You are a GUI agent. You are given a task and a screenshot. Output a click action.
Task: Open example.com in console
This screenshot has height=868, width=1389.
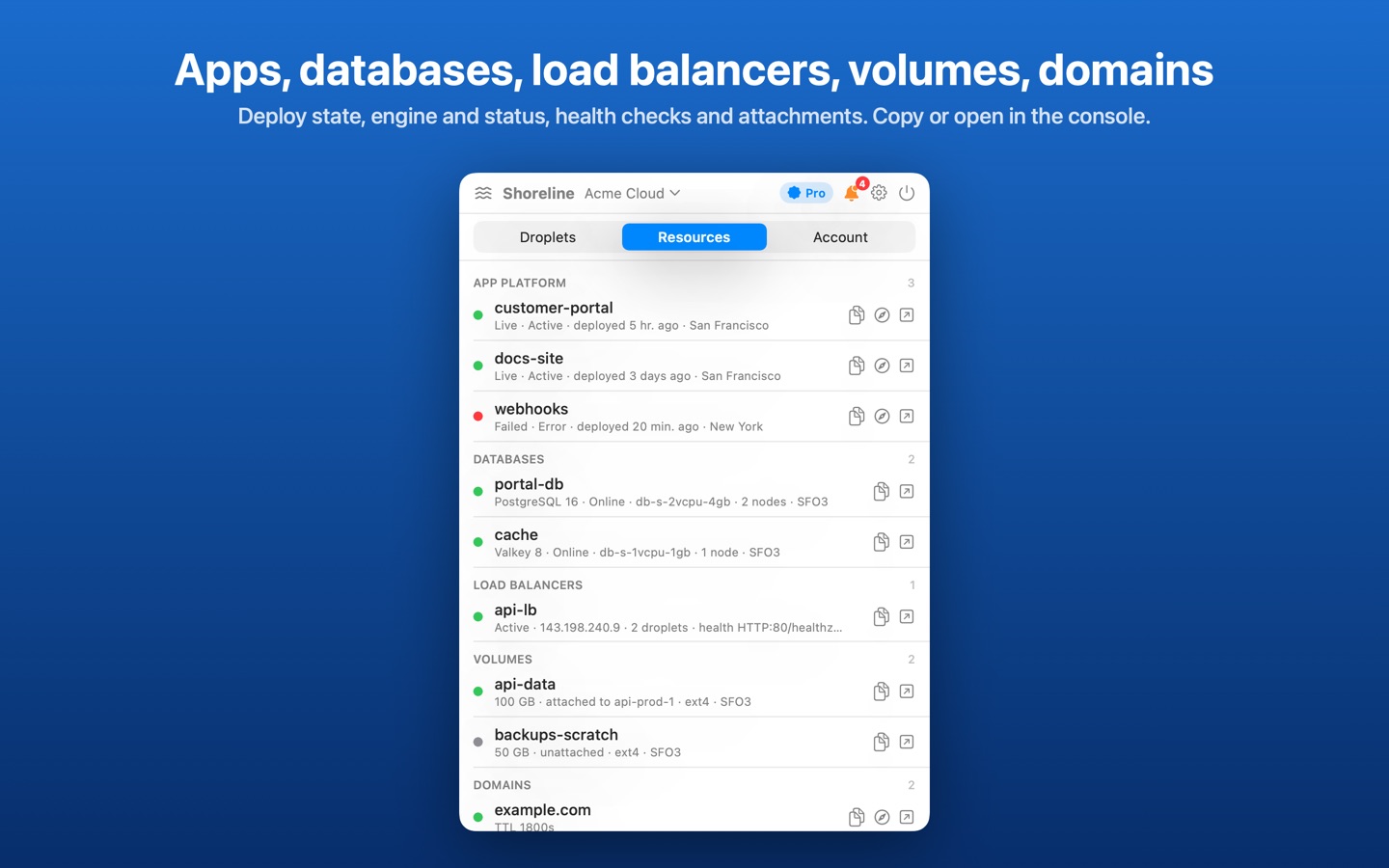907,817
